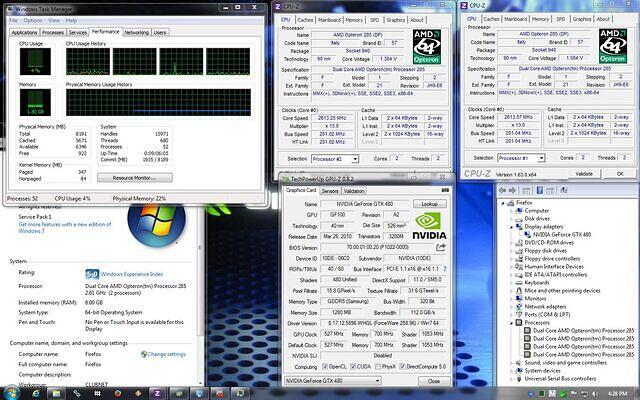Switch to the Networking tab
Image resolution: width=640 pixels, height=400 pixels.
tap(136, 32)
